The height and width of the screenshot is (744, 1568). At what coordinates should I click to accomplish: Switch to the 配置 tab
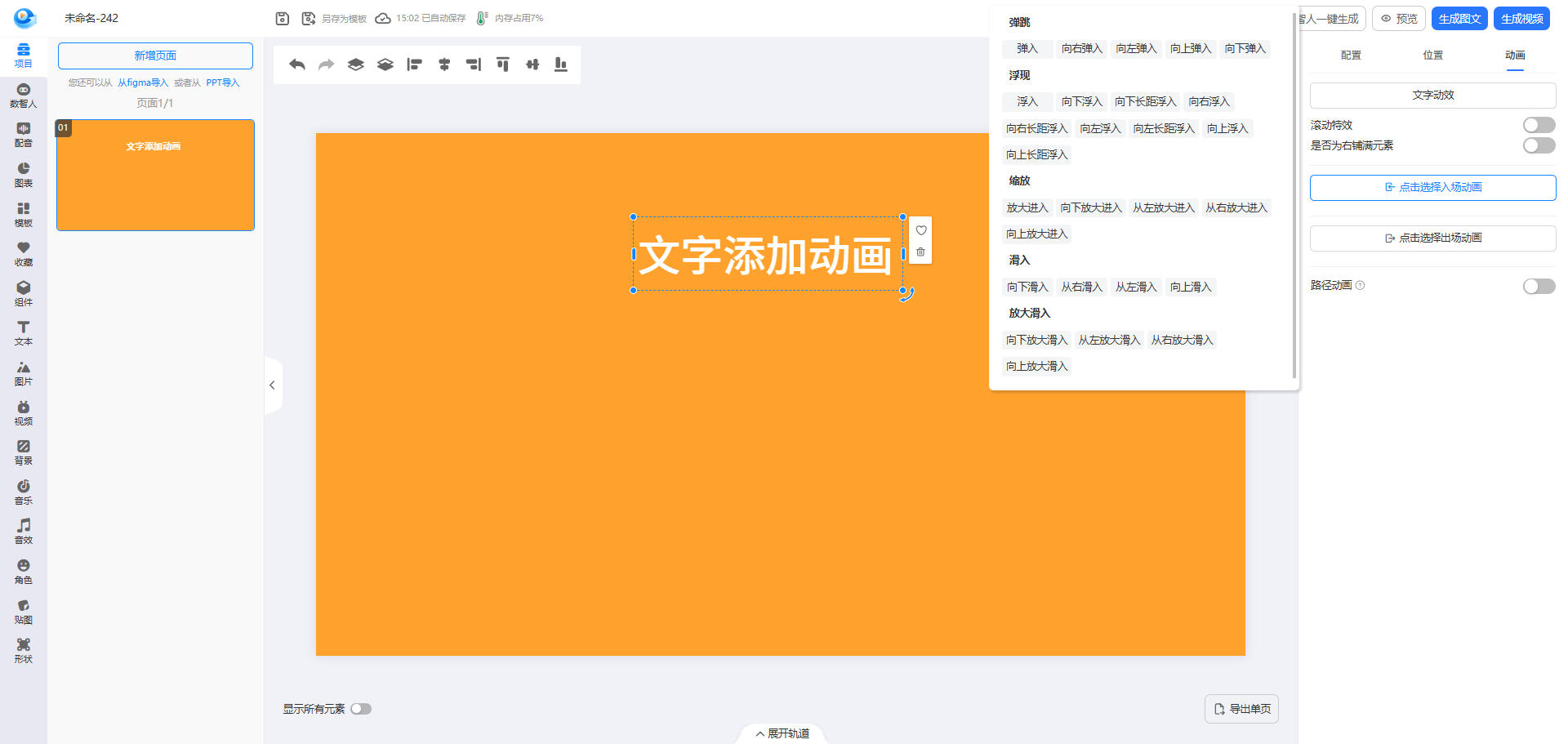tap(1351, 56)
